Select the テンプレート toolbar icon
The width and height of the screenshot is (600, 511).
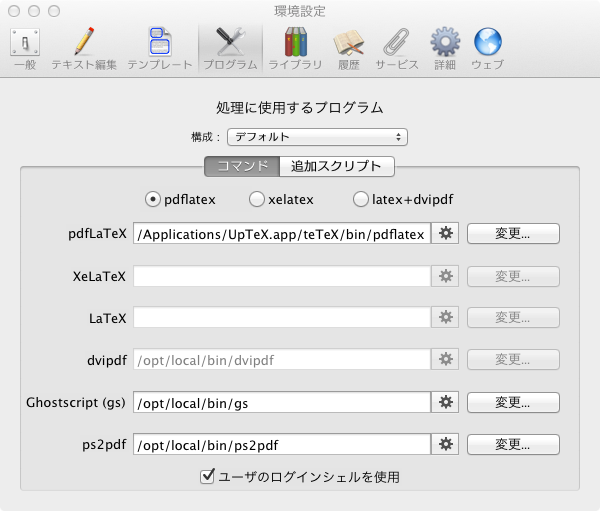click(159, 48)
